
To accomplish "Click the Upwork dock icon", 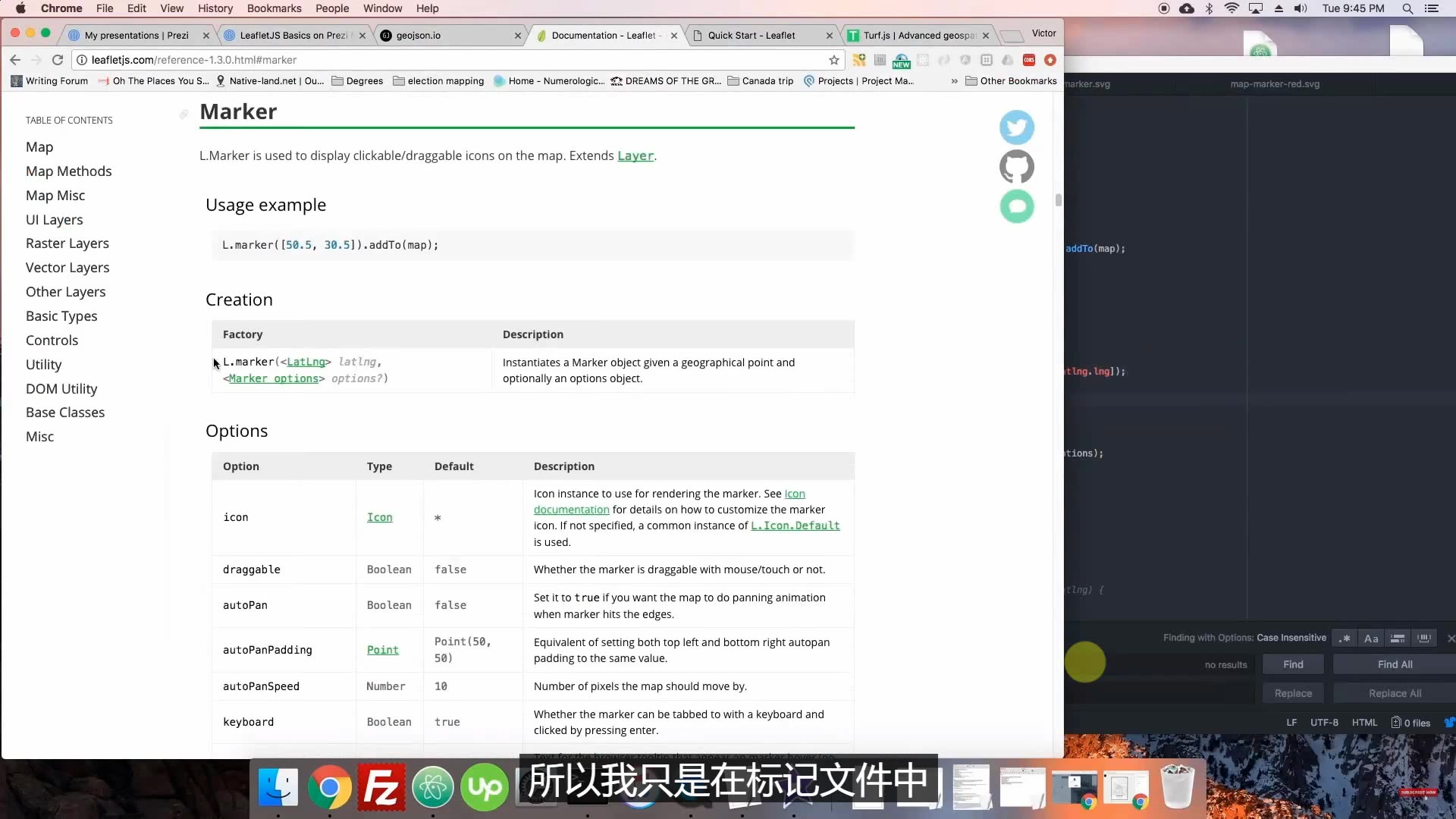I will click(485, 788).
